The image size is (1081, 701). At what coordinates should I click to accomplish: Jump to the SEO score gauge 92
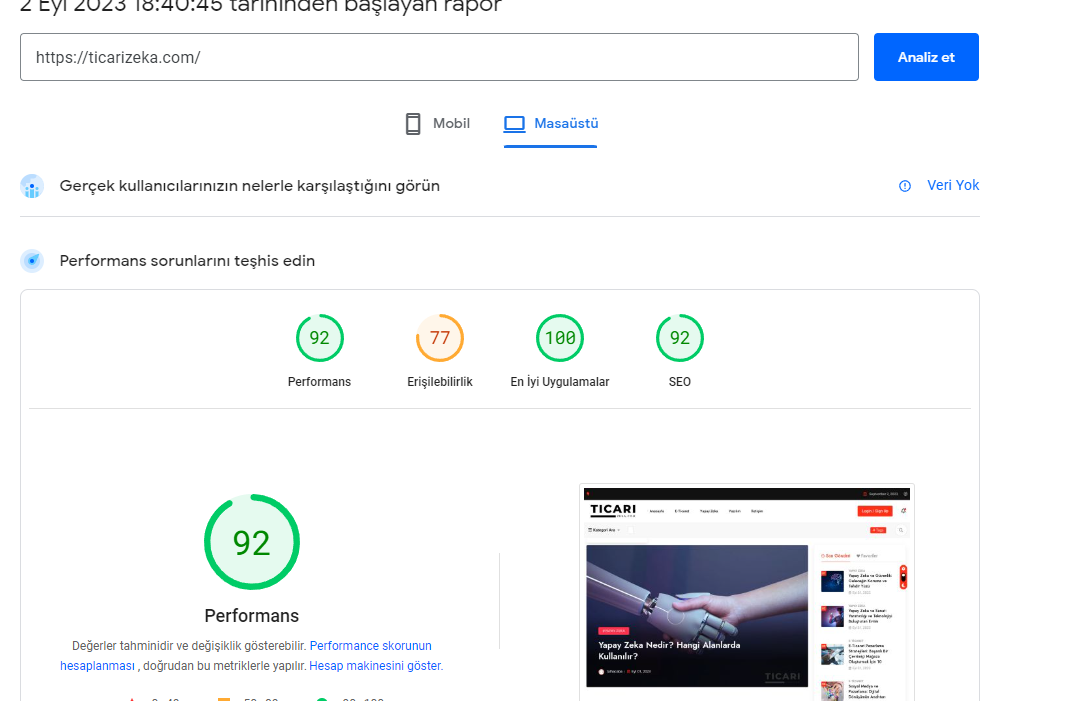pyautogui.click(x=680, y=338)
